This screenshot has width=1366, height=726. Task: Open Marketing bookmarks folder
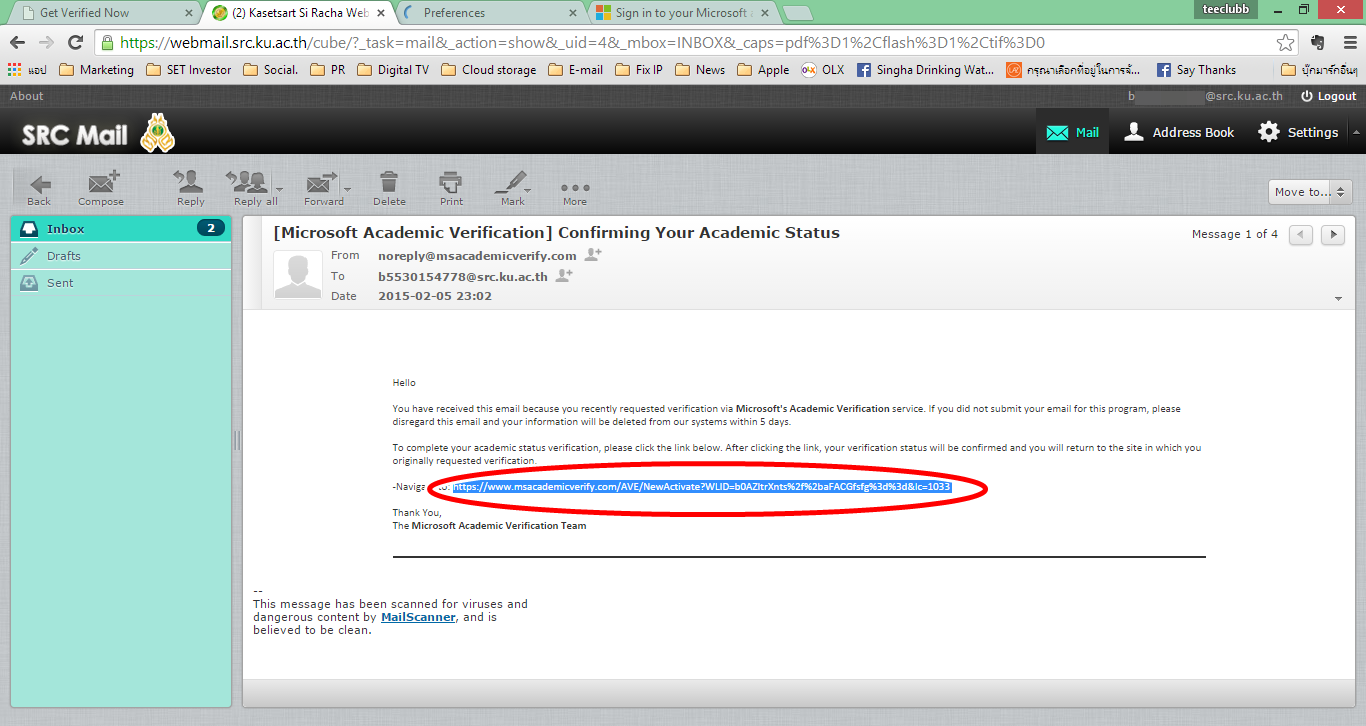pyautogui.click(x=96, y=70)
